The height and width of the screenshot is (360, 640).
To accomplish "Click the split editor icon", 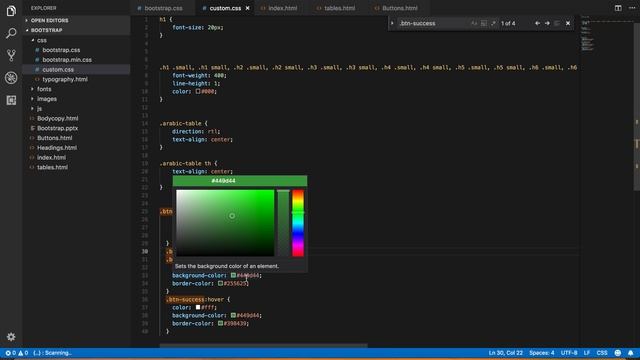I will (x=618, y=8).
